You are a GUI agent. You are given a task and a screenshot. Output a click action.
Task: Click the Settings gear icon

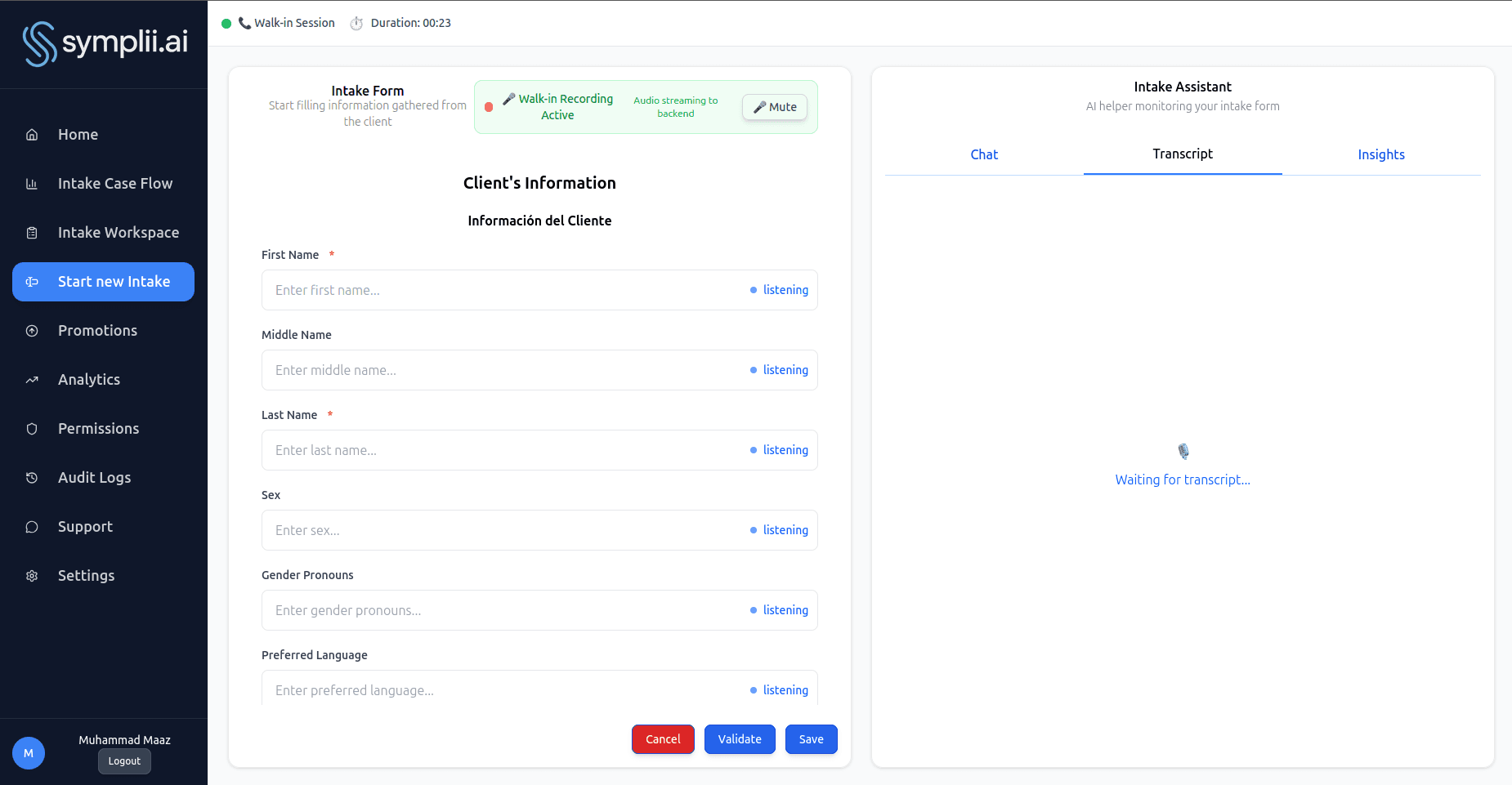(31, 575)
